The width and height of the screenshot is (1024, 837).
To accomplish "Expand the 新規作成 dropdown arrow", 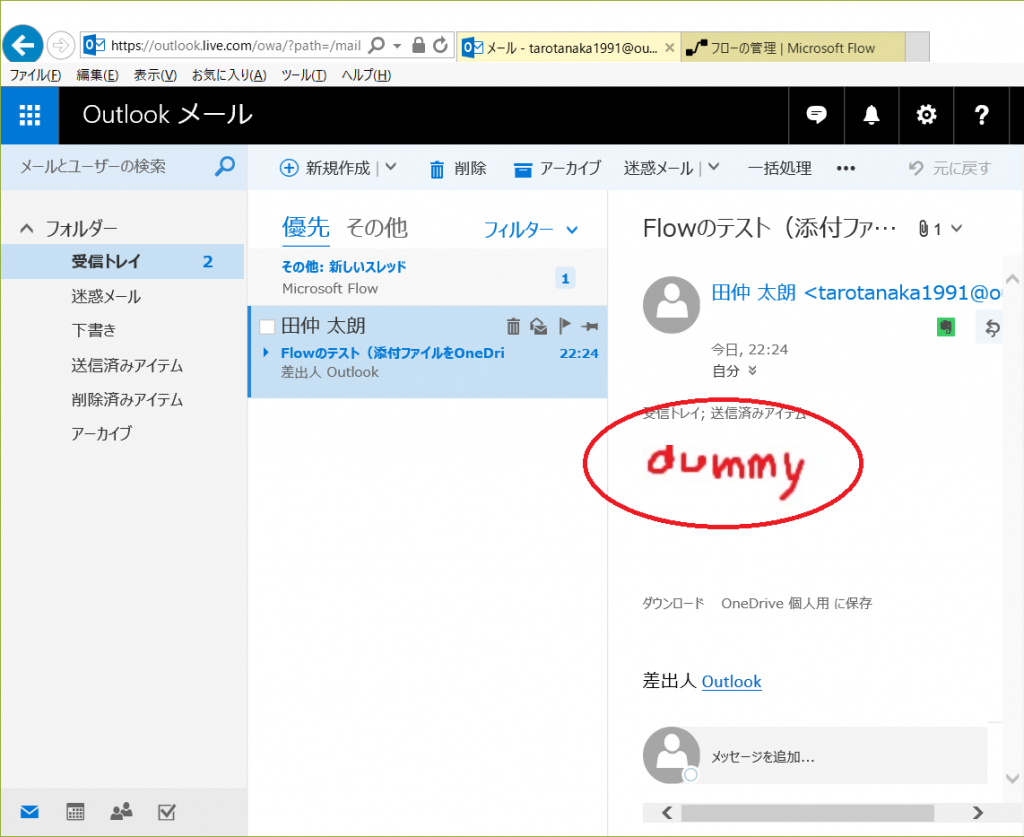I will coord(391,167).
